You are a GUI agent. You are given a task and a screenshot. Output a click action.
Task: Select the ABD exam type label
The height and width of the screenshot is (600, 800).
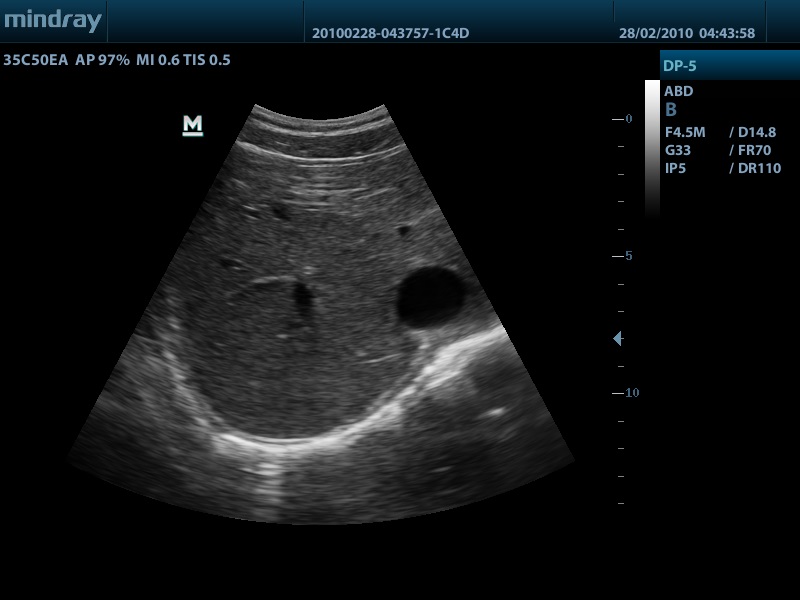679,91
